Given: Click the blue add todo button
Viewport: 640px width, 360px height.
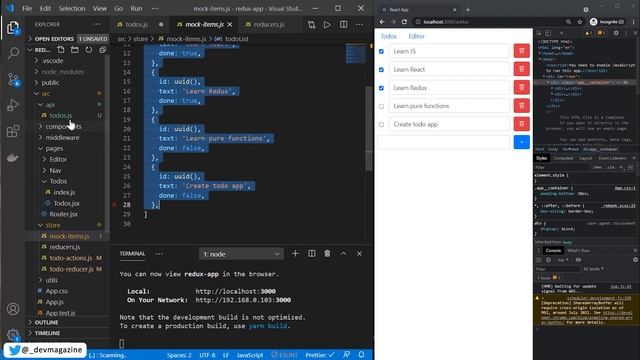Looking at the screenshot, I should [521, 142].
